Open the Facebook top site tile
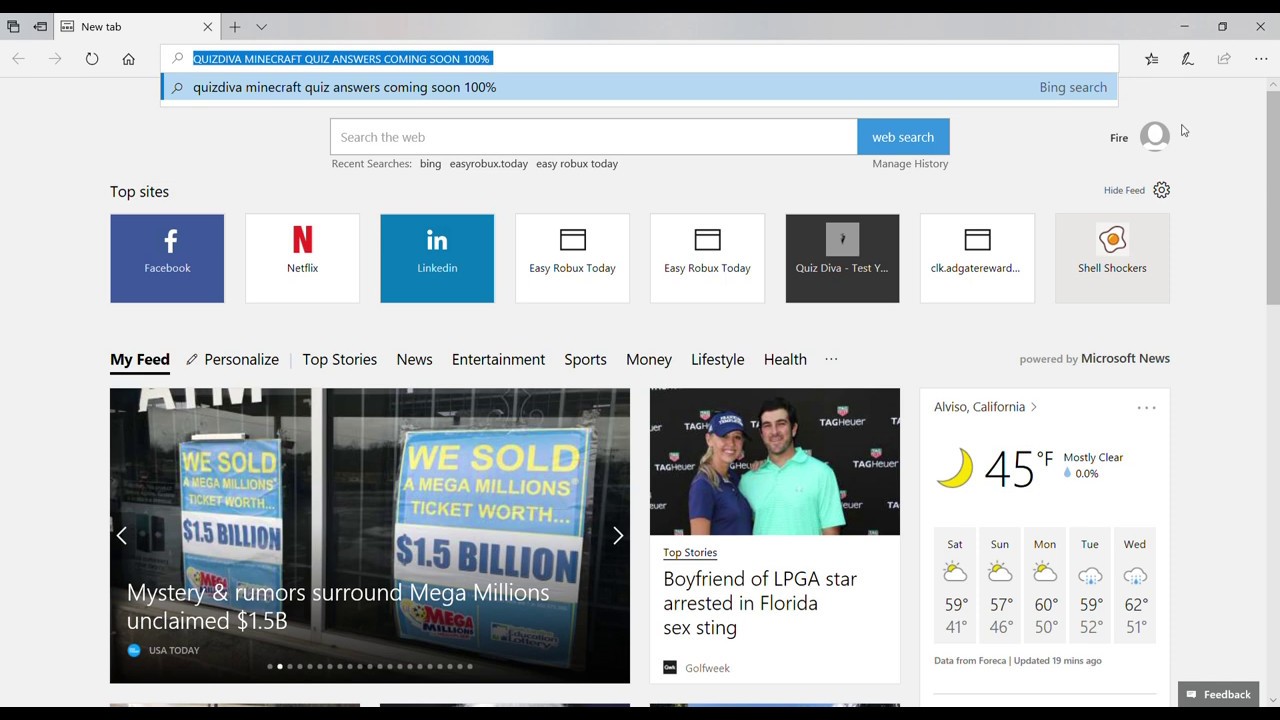 pos(167,258)
